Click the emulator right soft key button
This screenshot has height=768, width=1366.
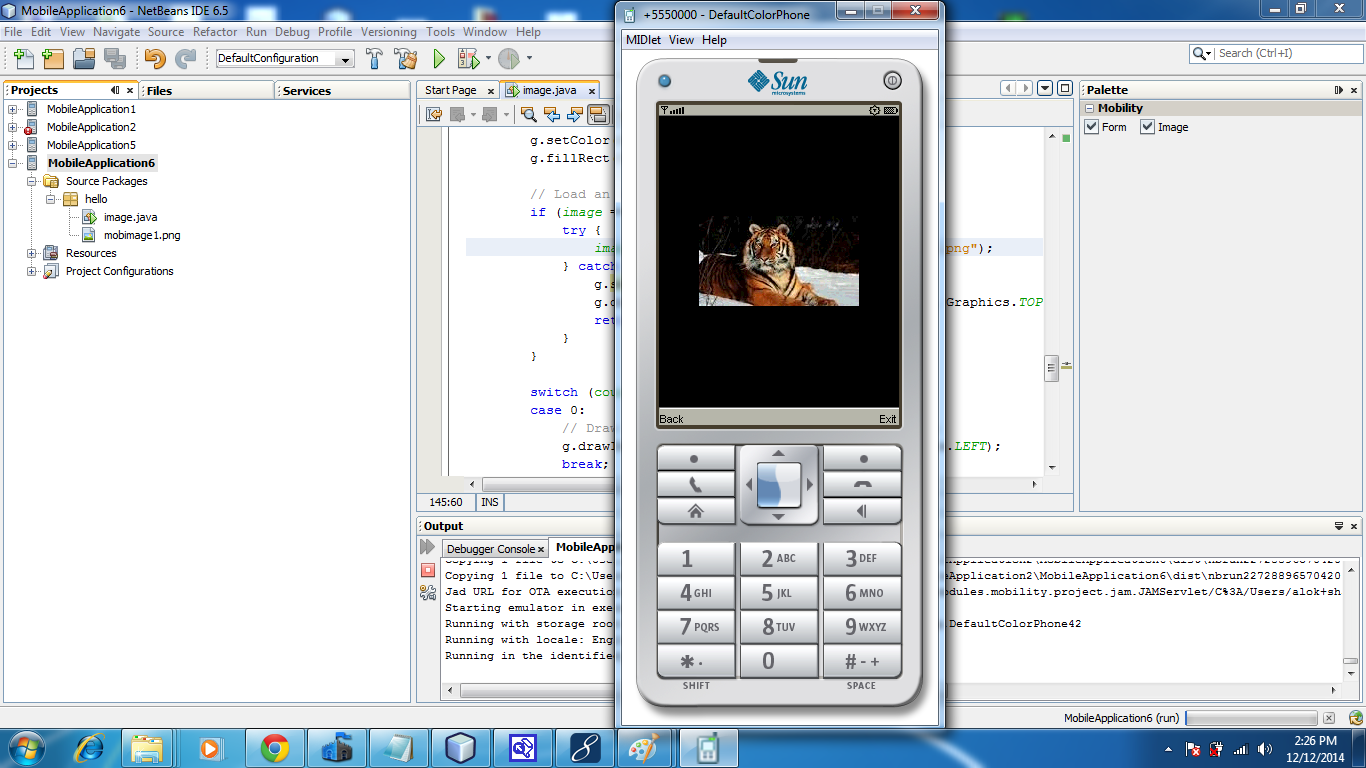click(862, 459)
